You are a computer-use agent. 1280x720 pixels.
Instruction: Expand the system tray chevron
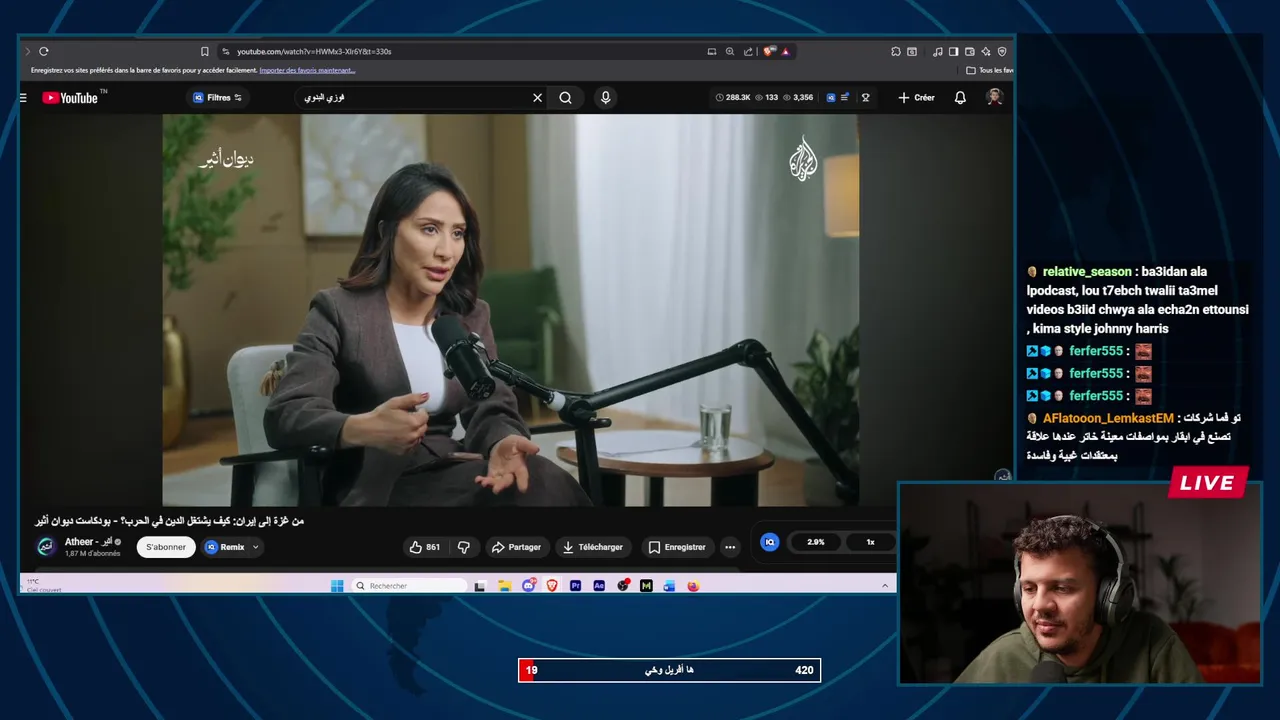[x=885, y=586]
